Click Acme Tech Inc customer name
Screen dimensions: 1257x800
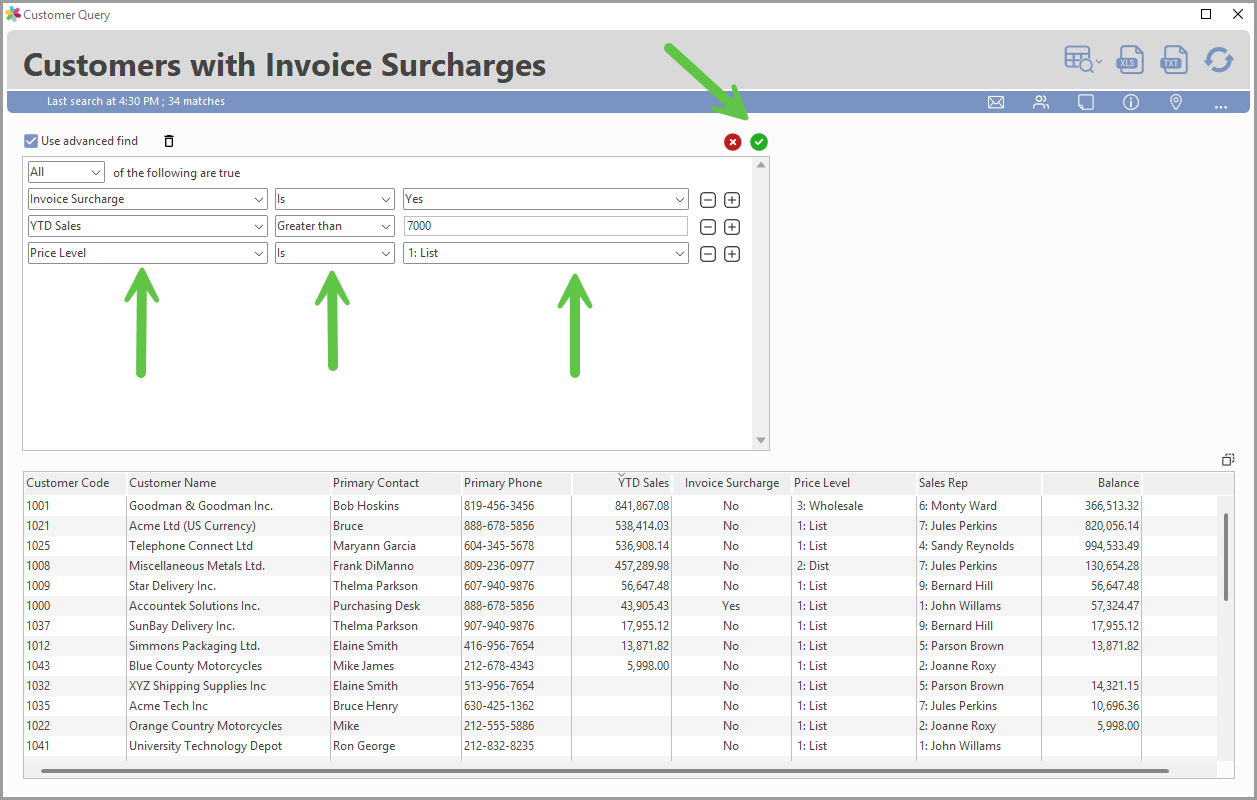tap(168, 706)
